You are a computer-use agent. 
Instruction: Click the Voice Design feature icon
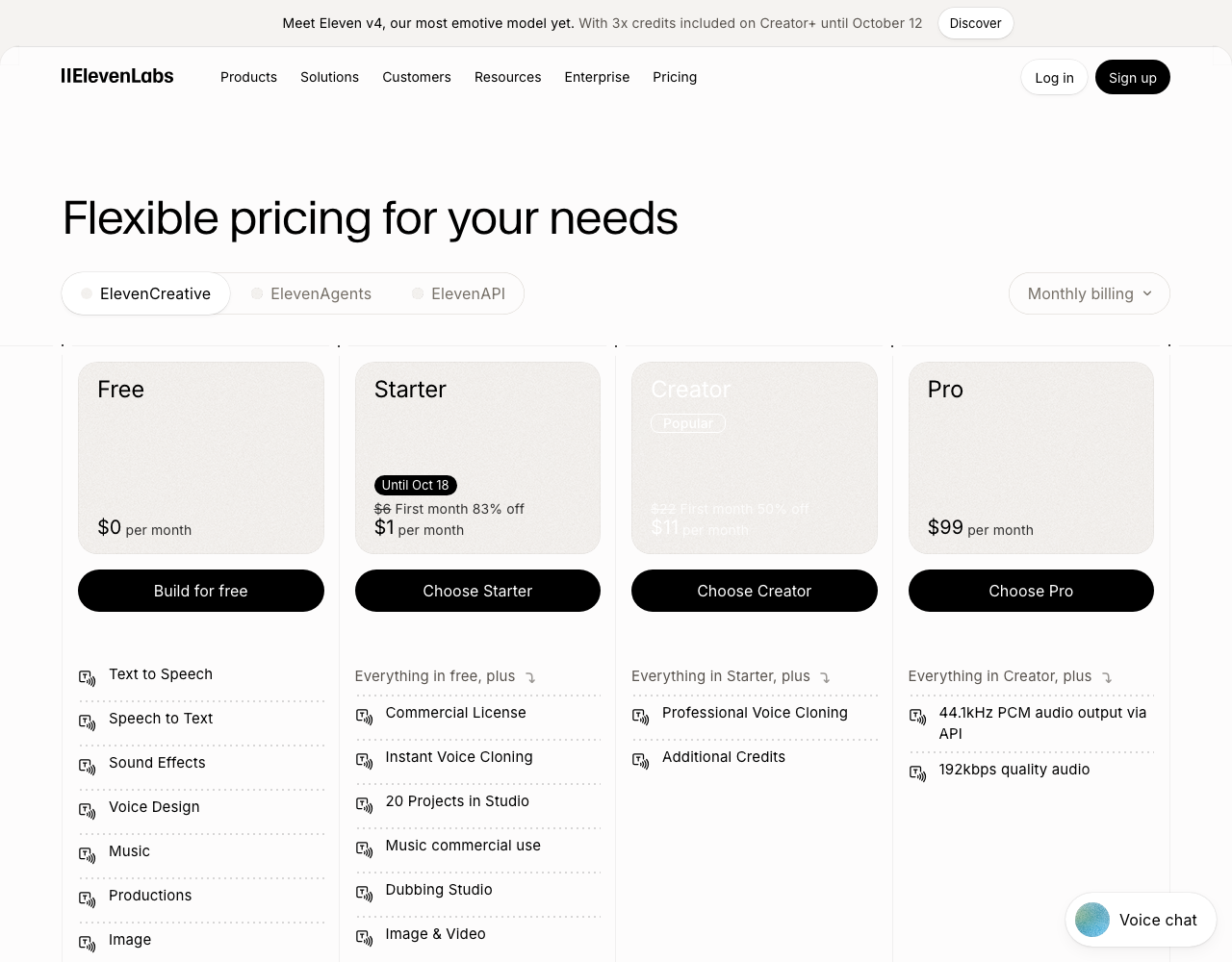[x=87, y=811]
